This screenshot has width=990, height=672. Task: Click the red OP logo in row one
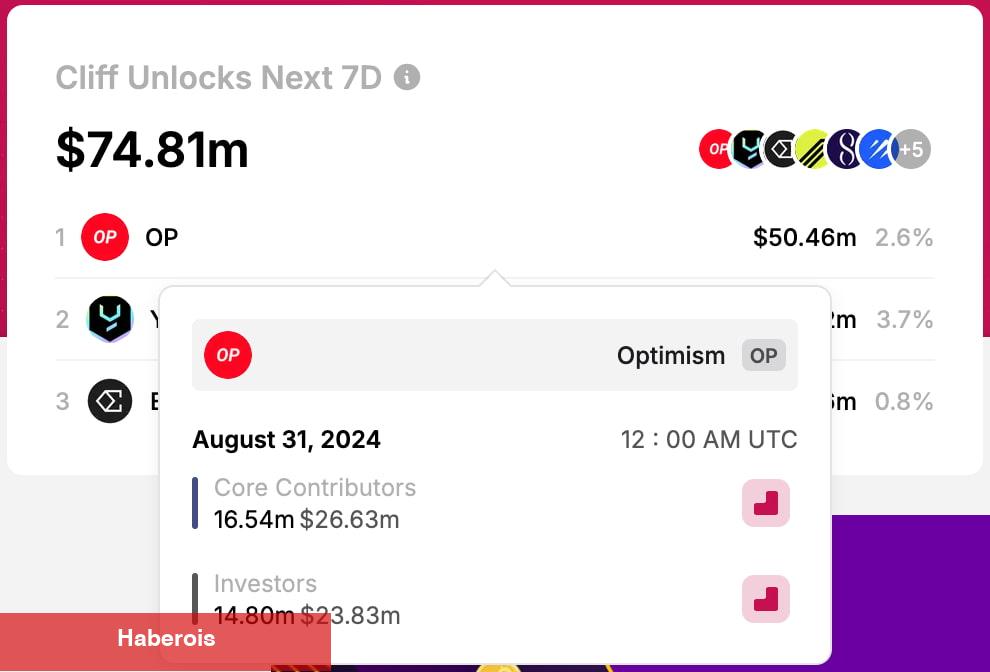click(x=105, y=237)
